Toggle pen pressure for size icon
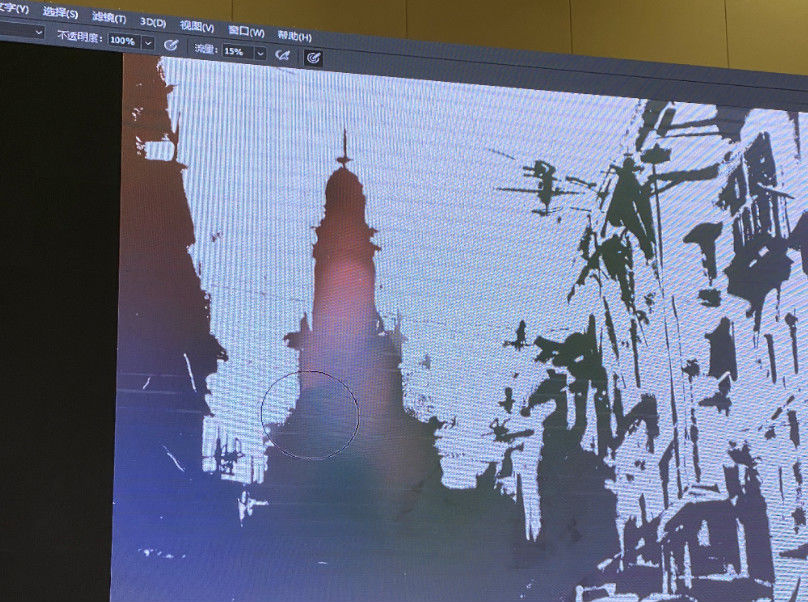Image resolution: width=808 pixels, height=602 pixels. point(313,58)
